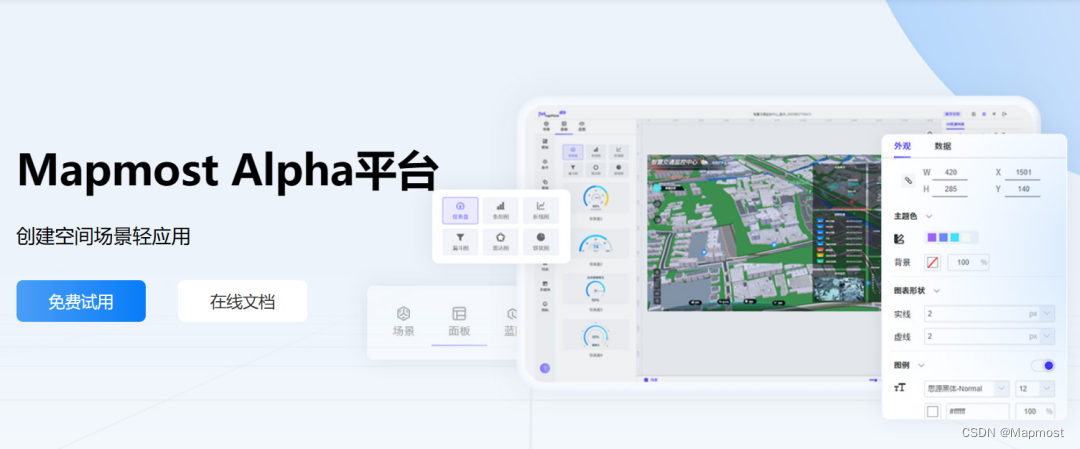This screenshot has height=449, width=1080.
Task: Select the 漏斗图 funnel chart icon
Action: (460, 242)
